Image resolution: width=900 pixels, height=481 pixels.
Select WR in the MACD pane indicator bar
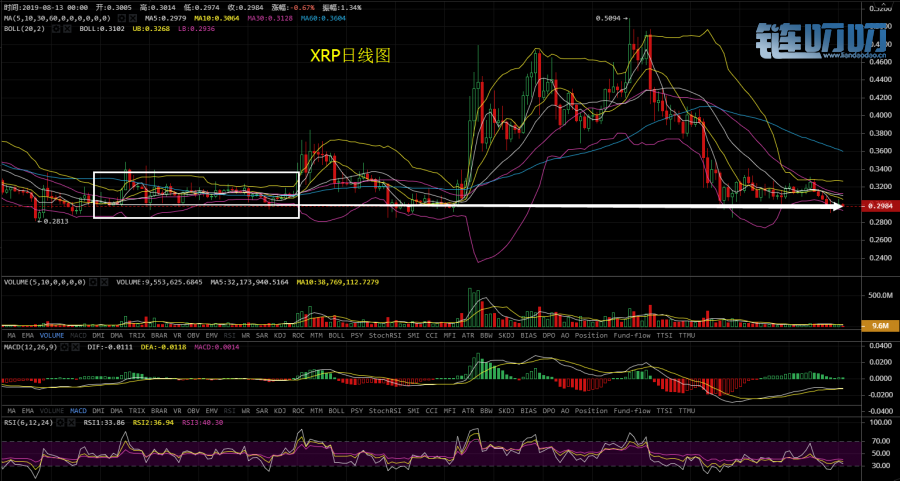tap(246, 411)
